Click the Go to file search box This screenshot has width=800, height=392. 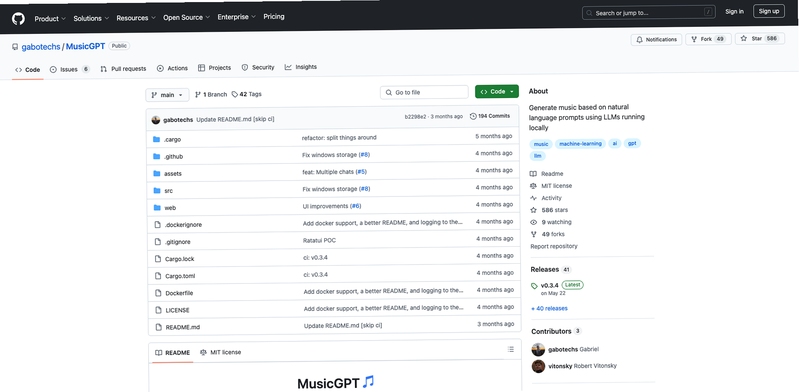424,92
